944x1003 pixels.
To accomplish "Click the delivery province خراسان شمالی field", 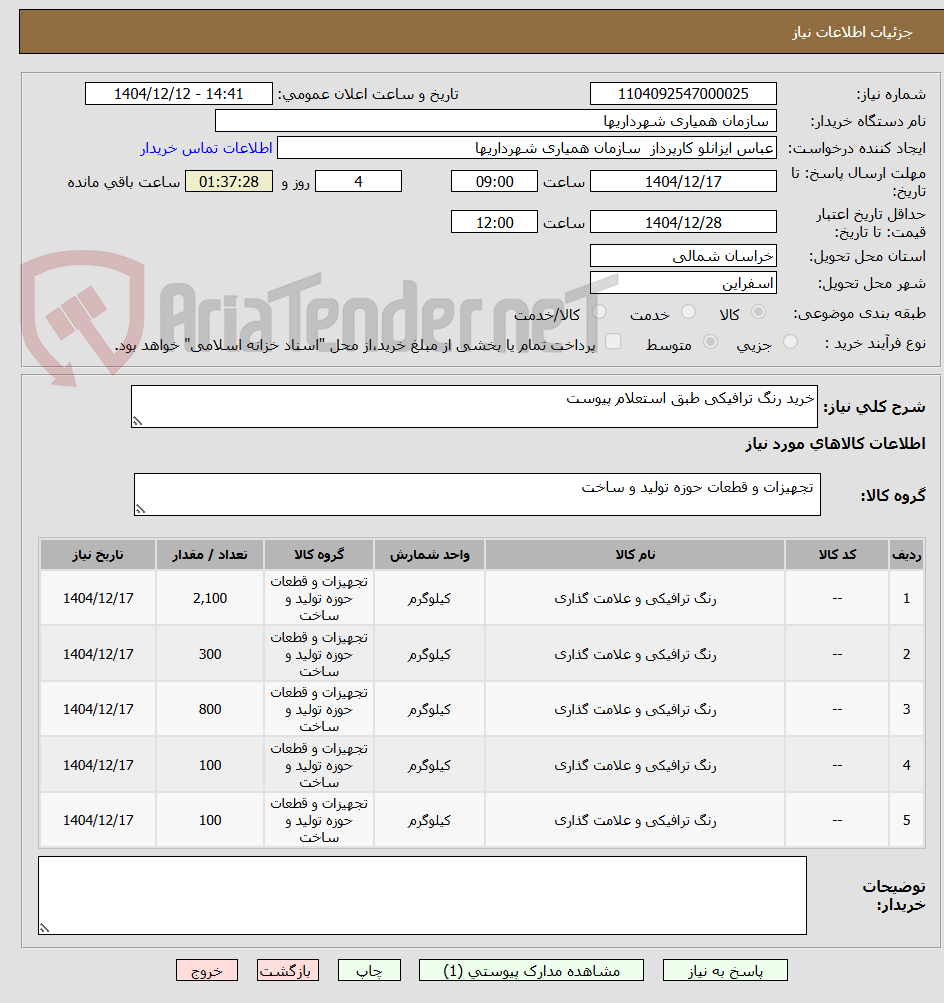I will 683,256.
